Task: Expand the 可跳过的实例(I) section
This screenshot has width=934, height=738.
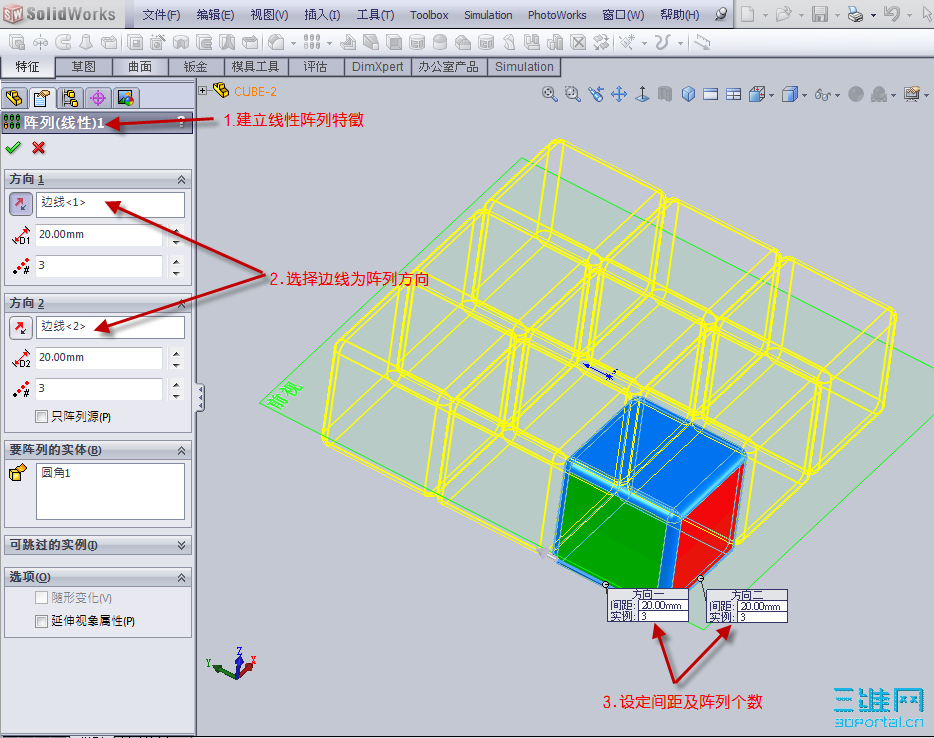Action: click(x=181, y=545)
